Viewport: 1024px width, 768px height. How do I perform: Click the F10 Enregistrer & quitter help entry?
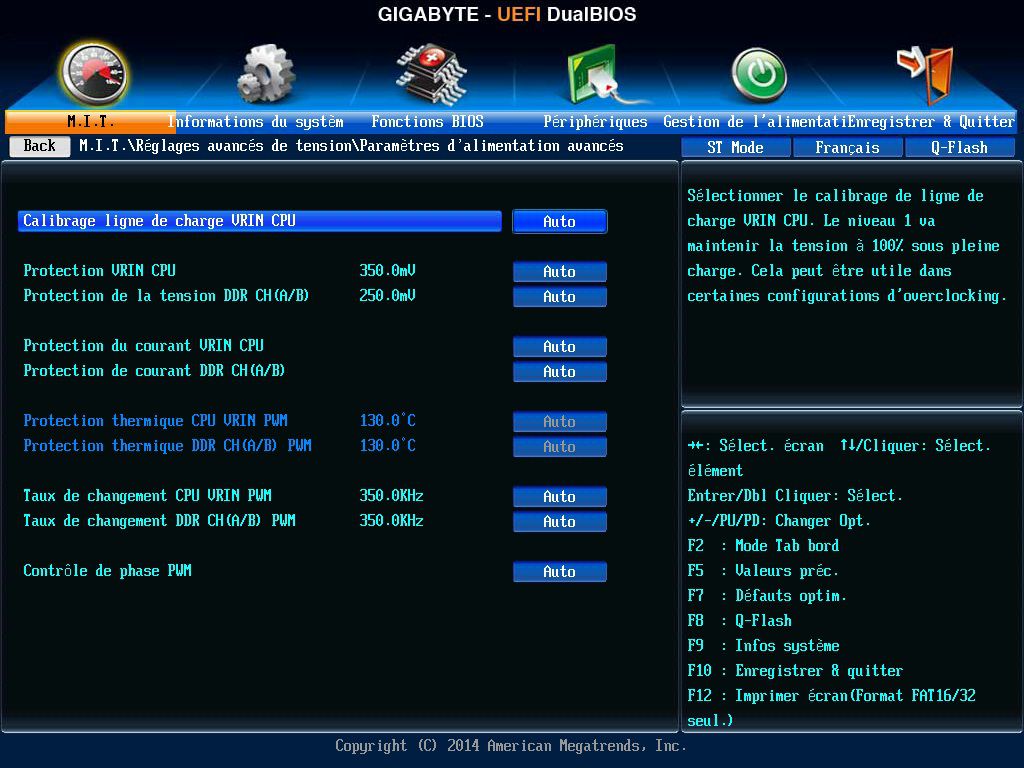click(x=795, y=670)
